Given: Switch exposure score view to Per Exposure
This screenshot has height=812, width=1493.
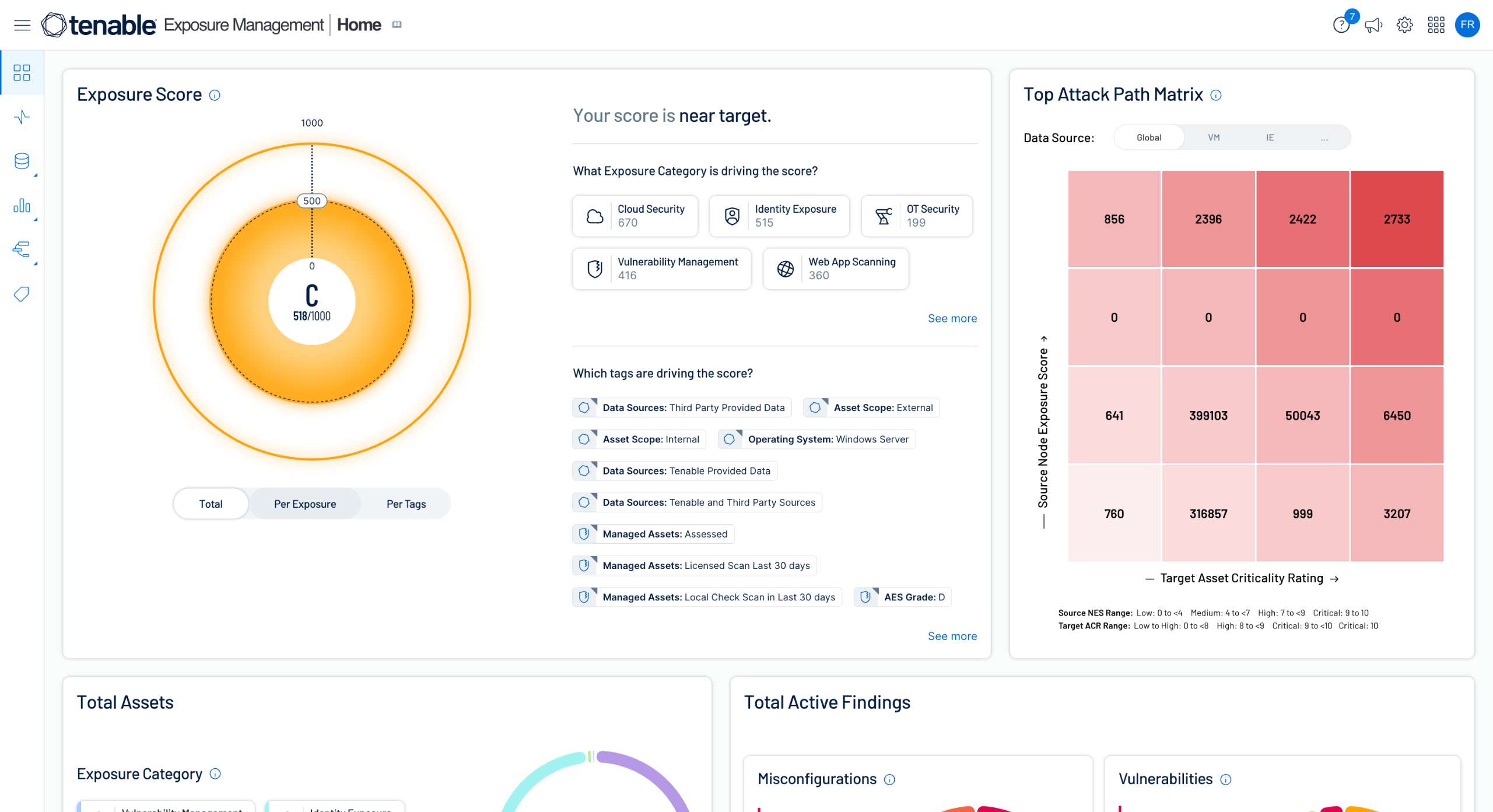Looking at the screenshot, I should click(x=305, y=504).
